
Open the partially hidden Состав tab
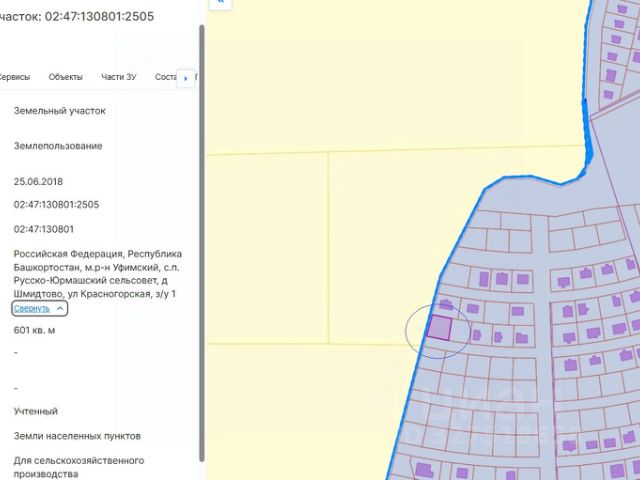pos(165,77)
